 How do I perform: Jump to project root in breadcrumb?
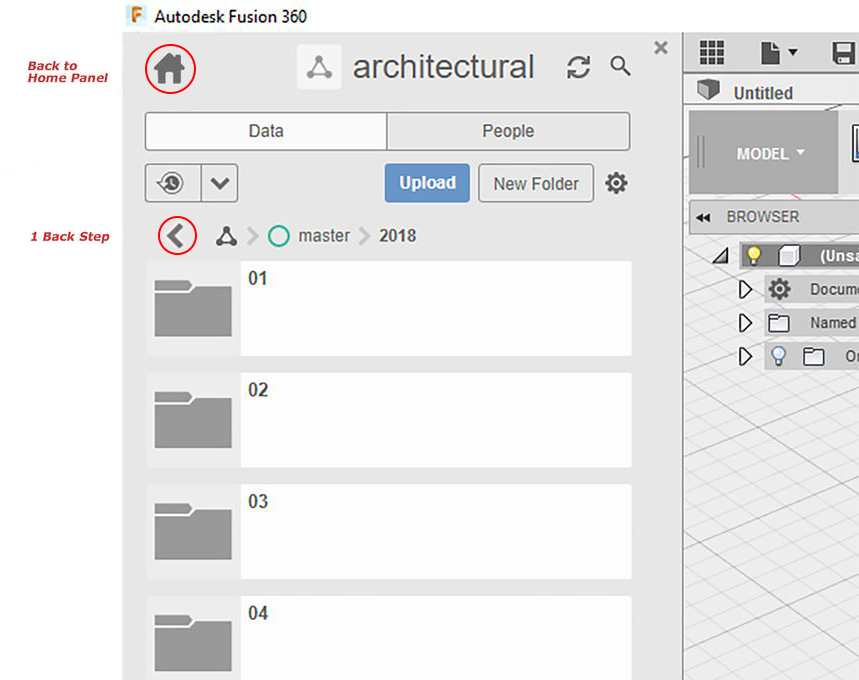[226, 236]
